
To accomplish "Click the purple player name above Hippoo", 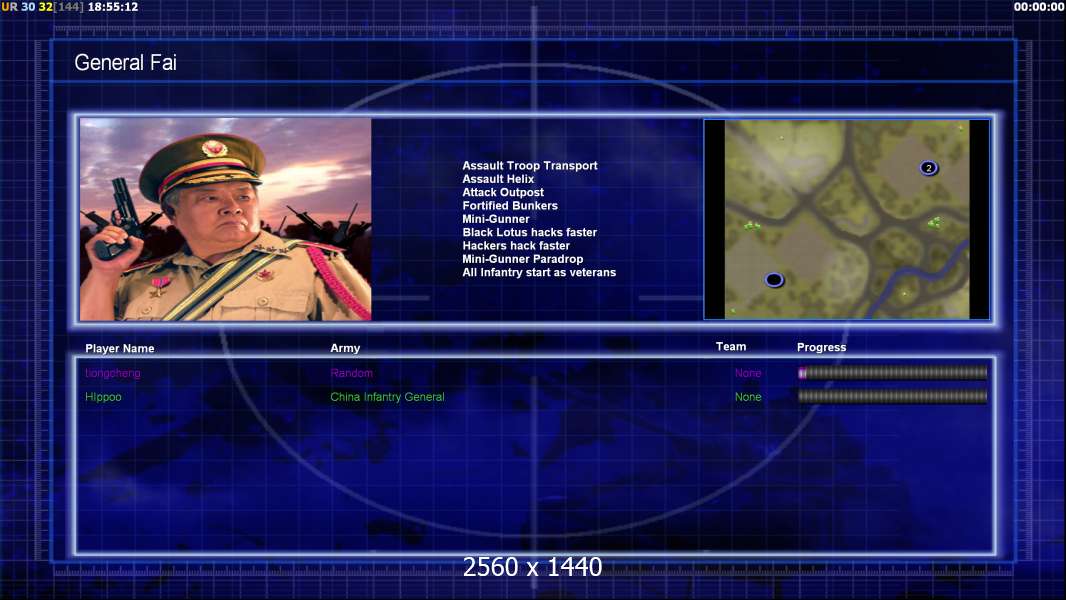I will pos(113,373).
